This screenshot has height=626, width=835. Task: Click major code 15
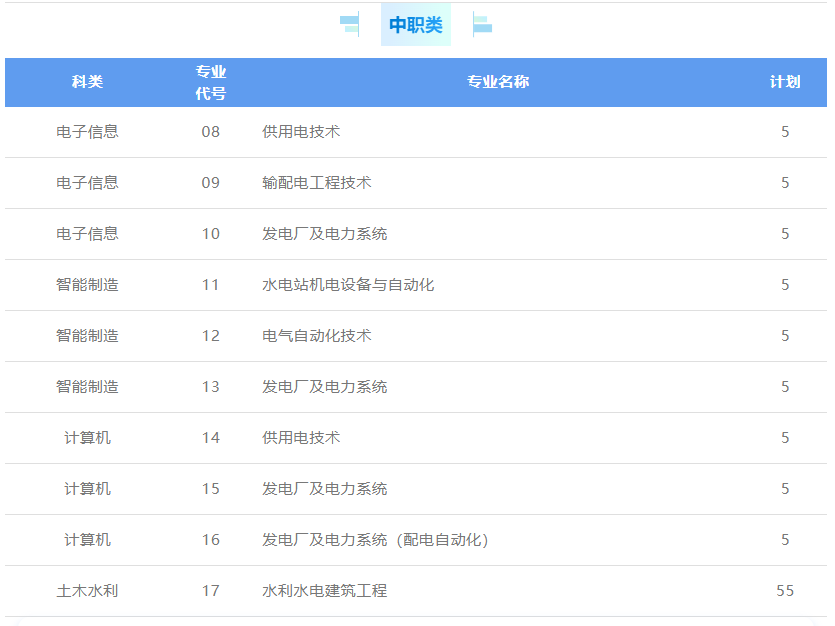210,489
